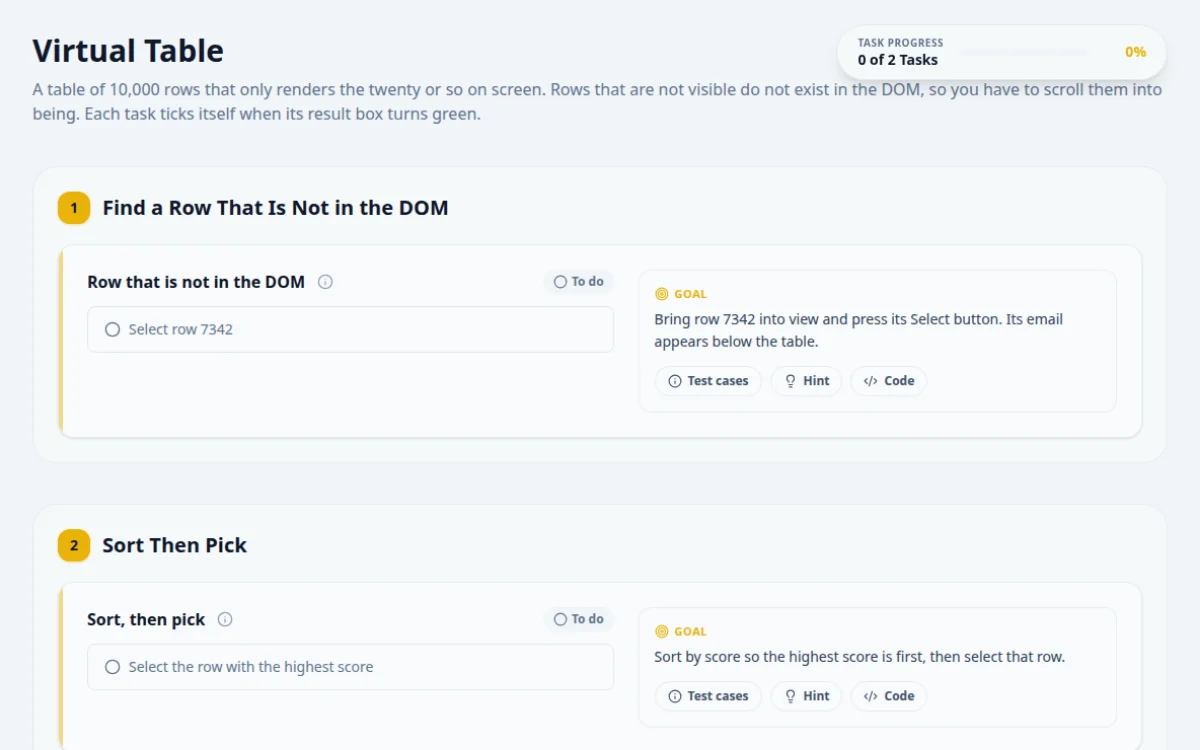Click the "0 of 2 Tasks" progress label

pos(898,60)
